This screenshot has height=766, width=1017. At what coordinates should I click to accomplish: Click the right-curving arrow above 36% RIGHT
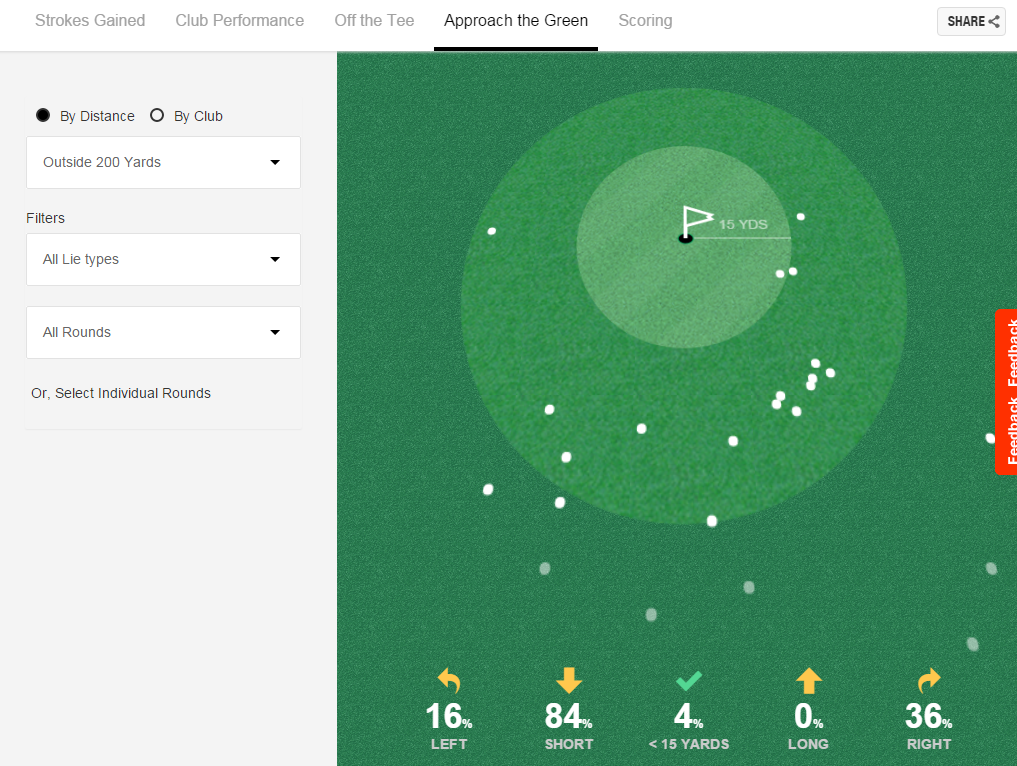click(929, 680)
